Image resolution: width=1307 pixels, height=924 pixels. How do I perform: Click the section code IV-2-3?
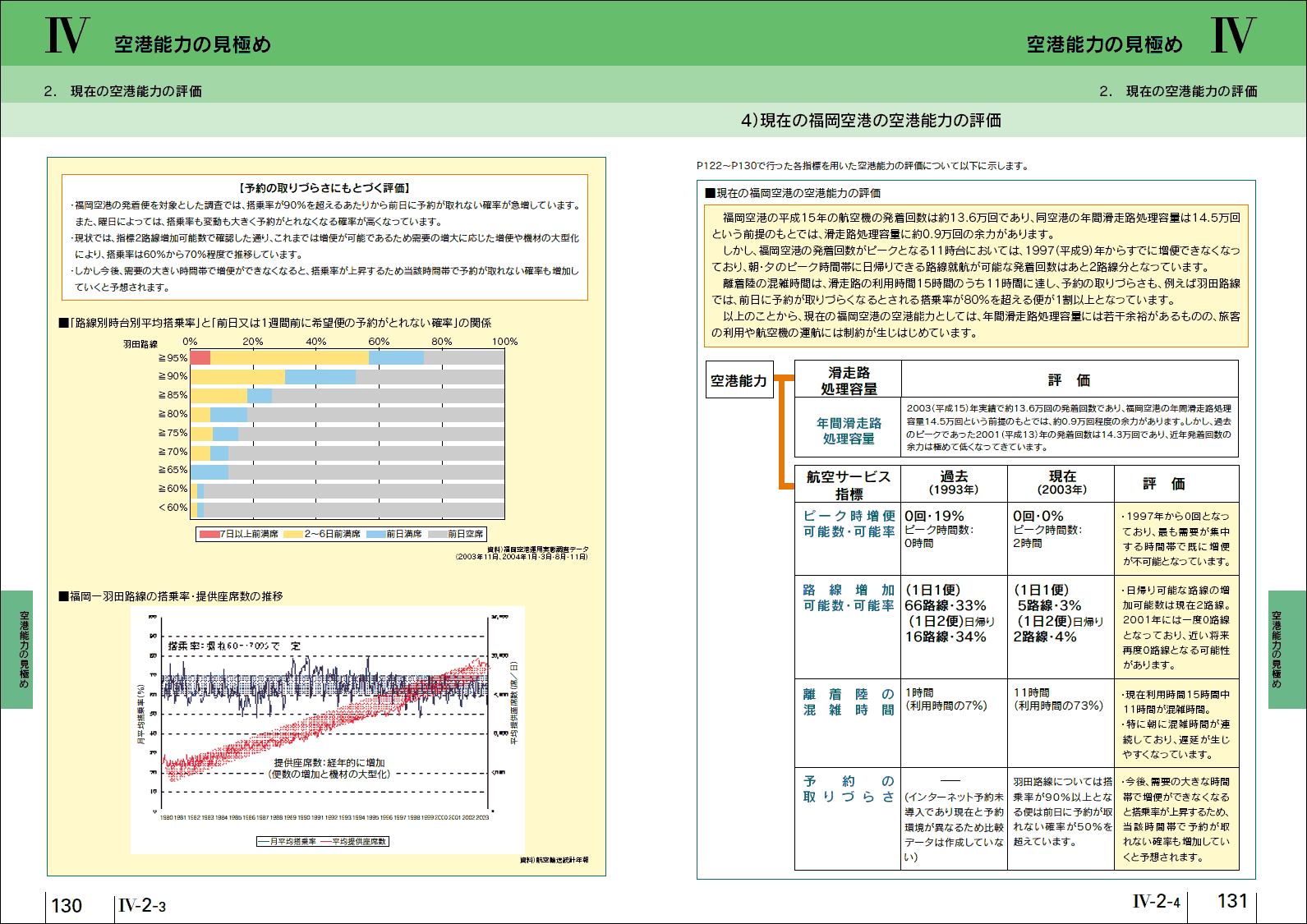pos(142,906)
